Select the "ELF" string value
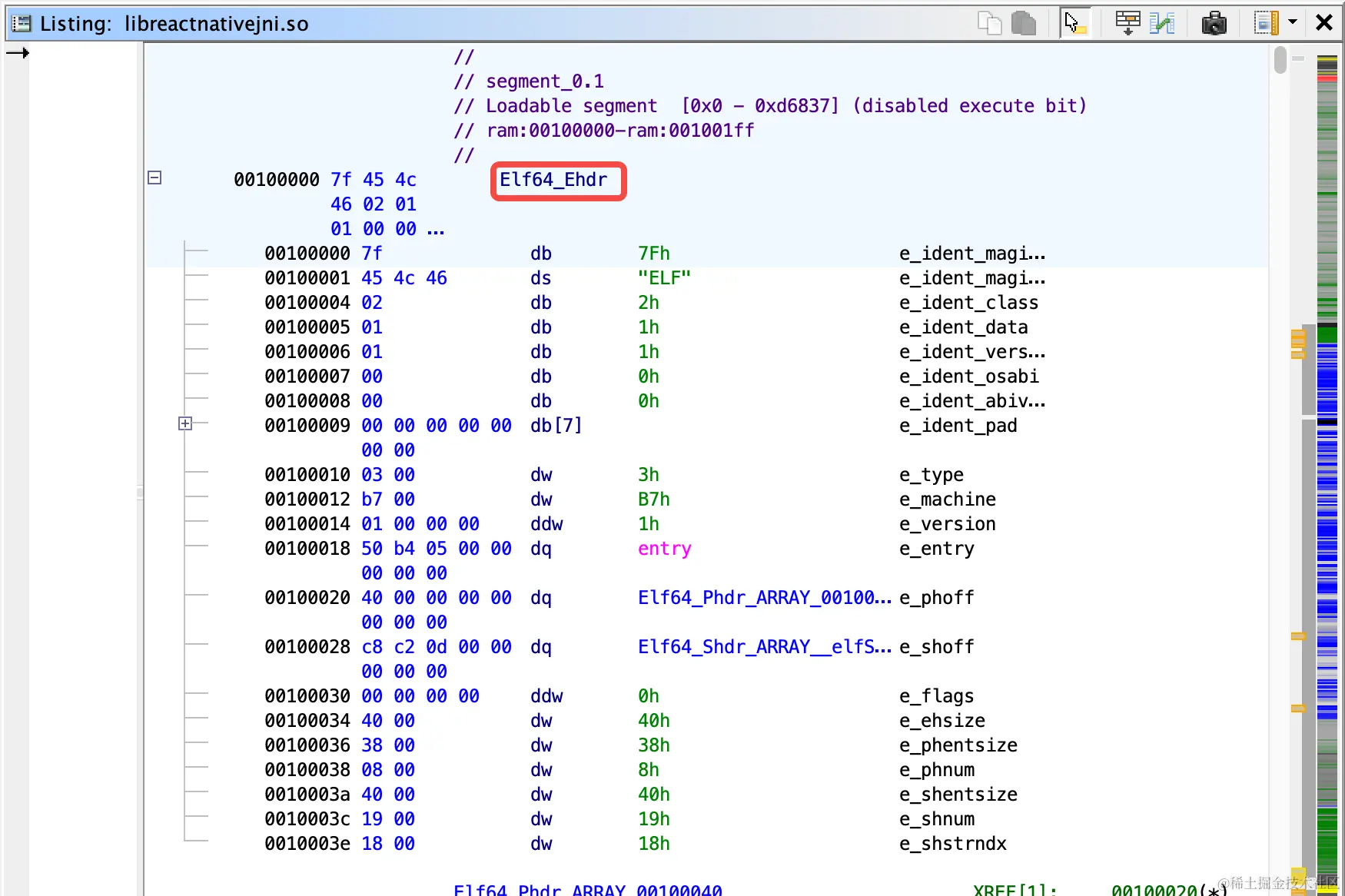 click(x=665, y=278)
